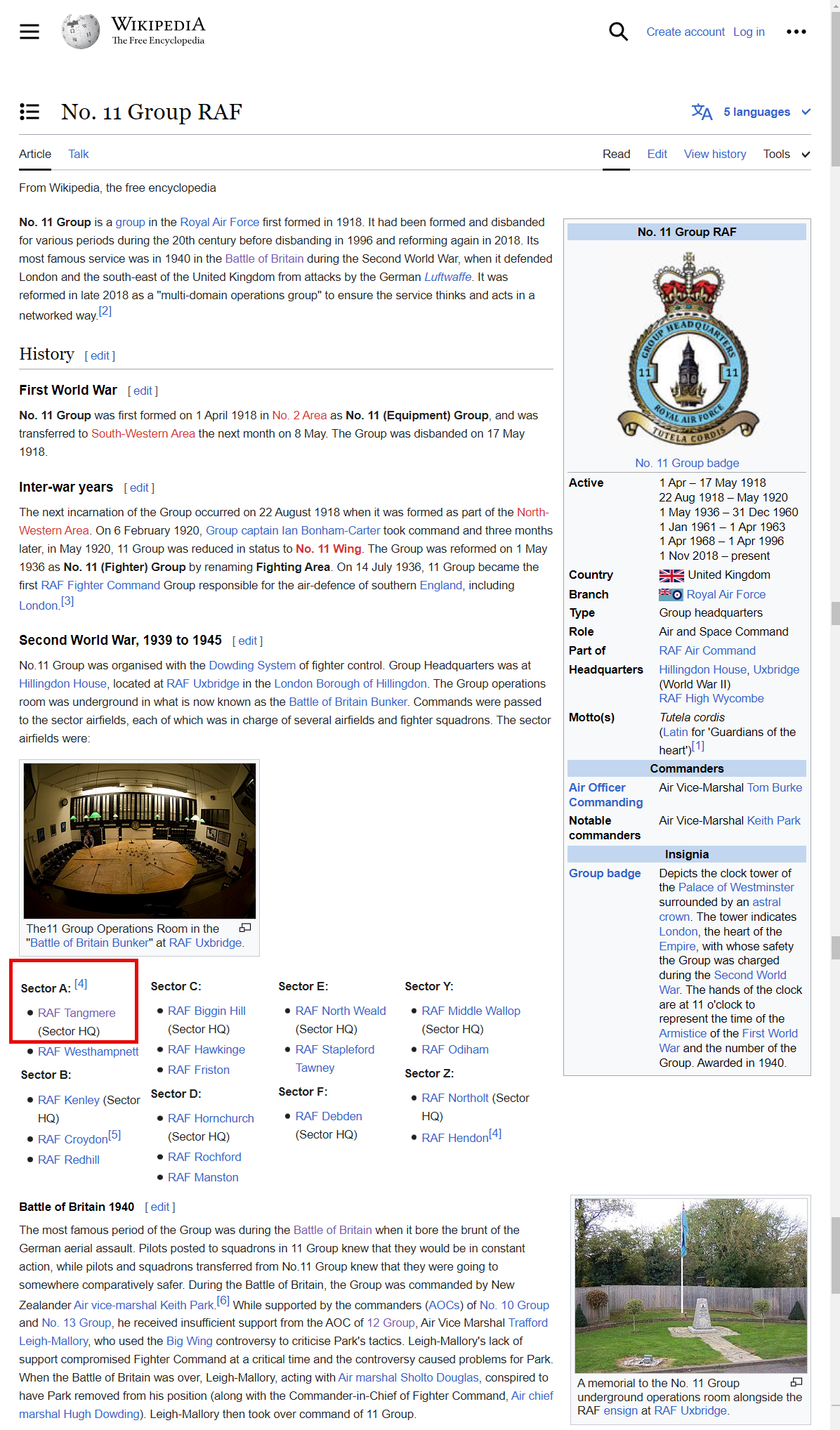Open the View history tab

click(x=714, y=154)
